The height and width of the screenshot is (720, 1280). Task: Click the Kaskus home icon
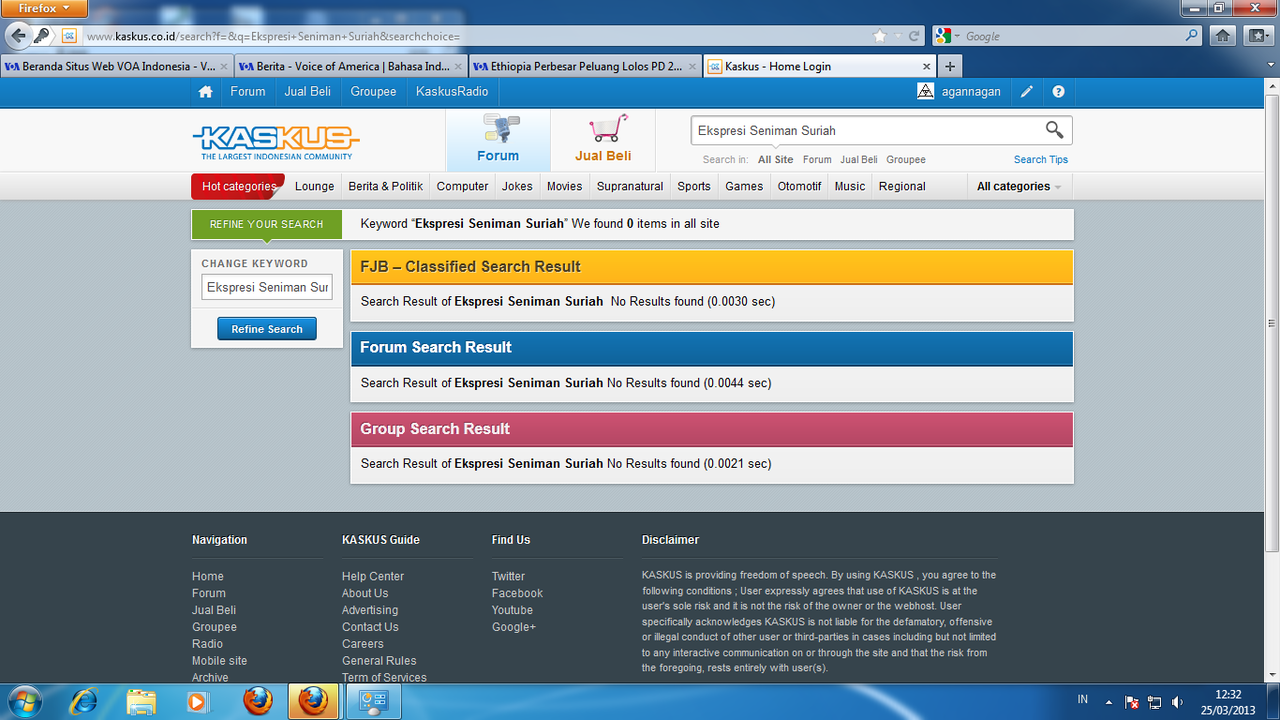[205, 91]
